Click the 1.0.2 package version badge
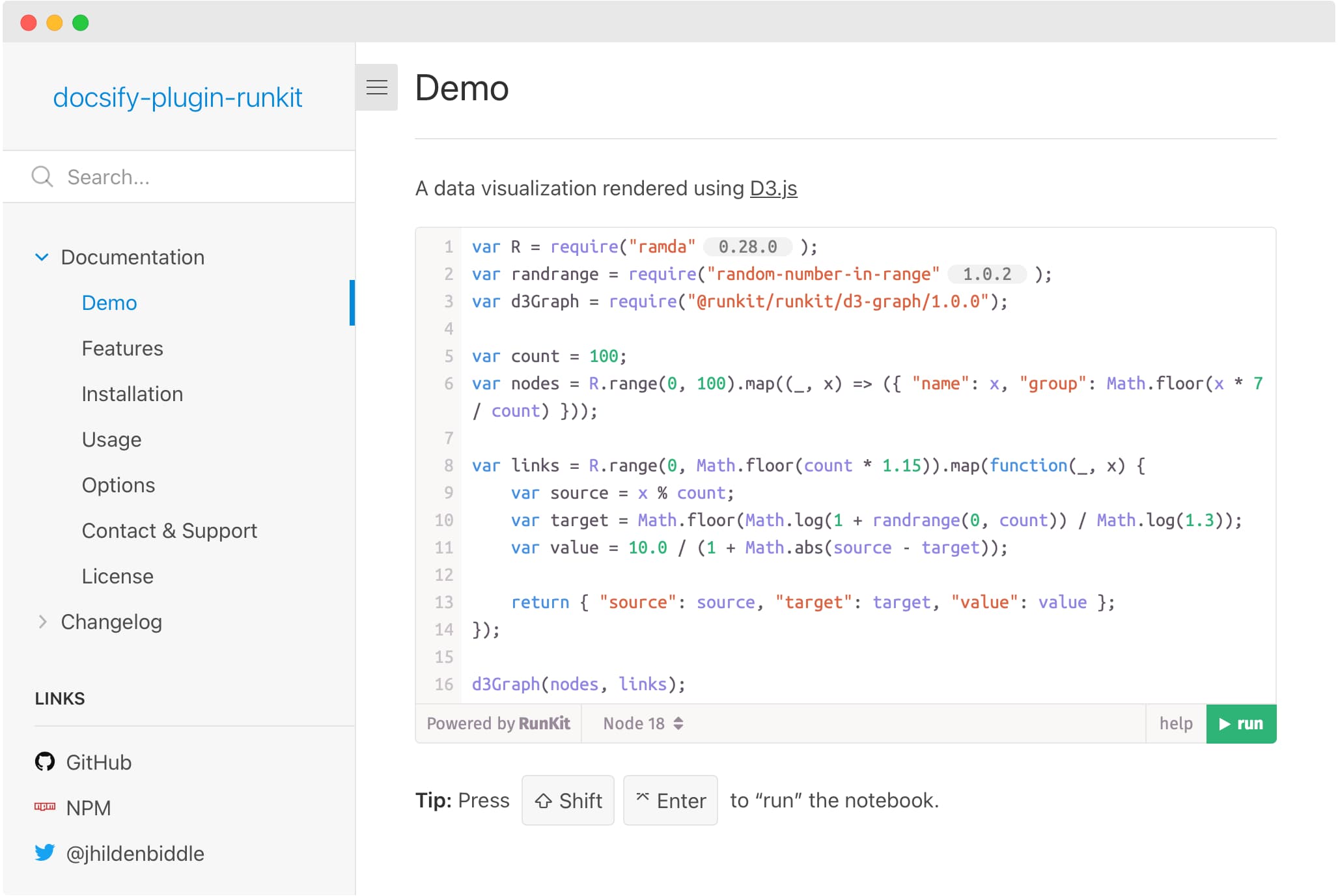Screen dimensions: 1338x896 [986, 274]
